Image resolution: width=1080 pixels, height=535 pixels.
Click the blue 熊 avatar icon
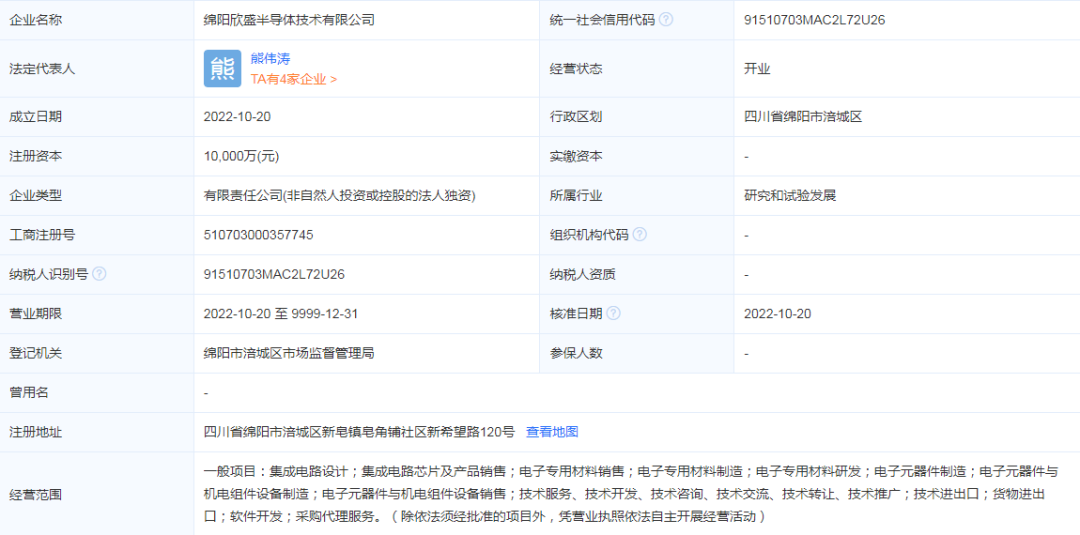pyautogui.click(x=222, y=68)
